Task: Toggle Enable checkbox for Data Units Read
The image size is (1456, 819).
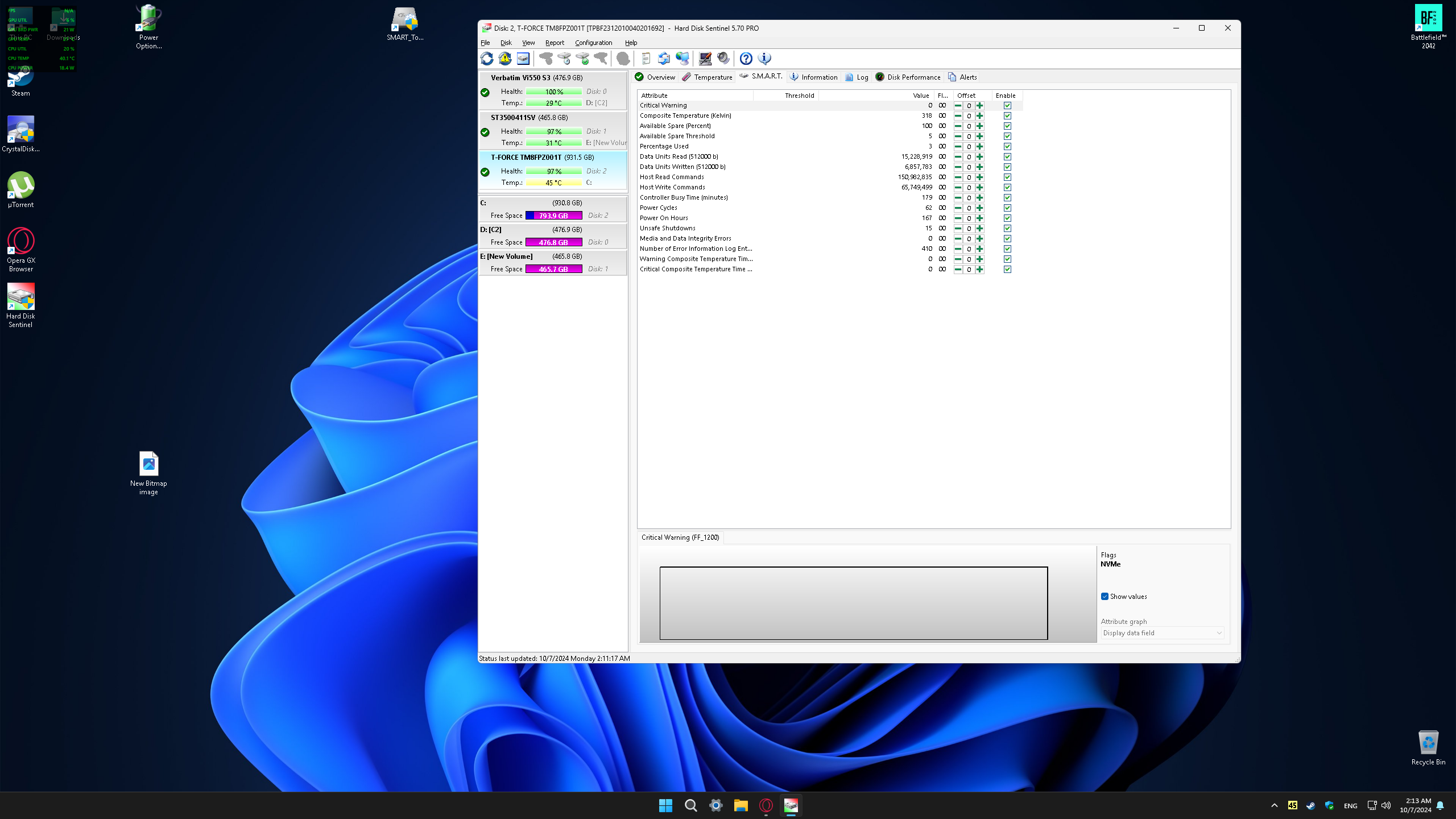Action: coord(1007,157)
